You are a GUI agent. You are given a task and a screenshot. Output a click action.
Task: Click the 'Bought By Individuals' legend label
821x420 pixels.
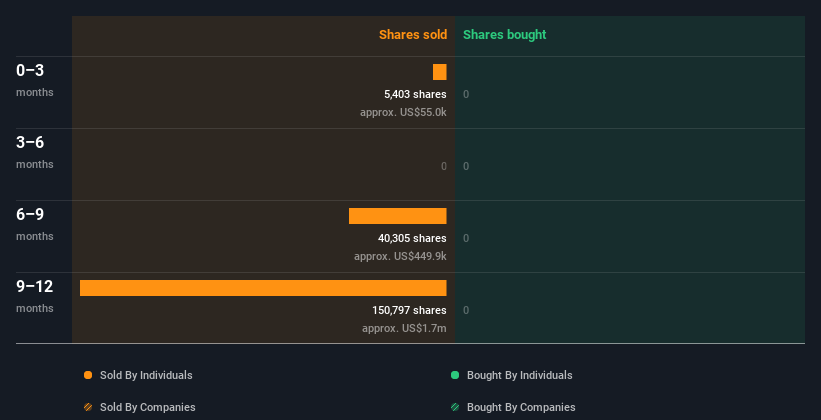click(519, 375)
